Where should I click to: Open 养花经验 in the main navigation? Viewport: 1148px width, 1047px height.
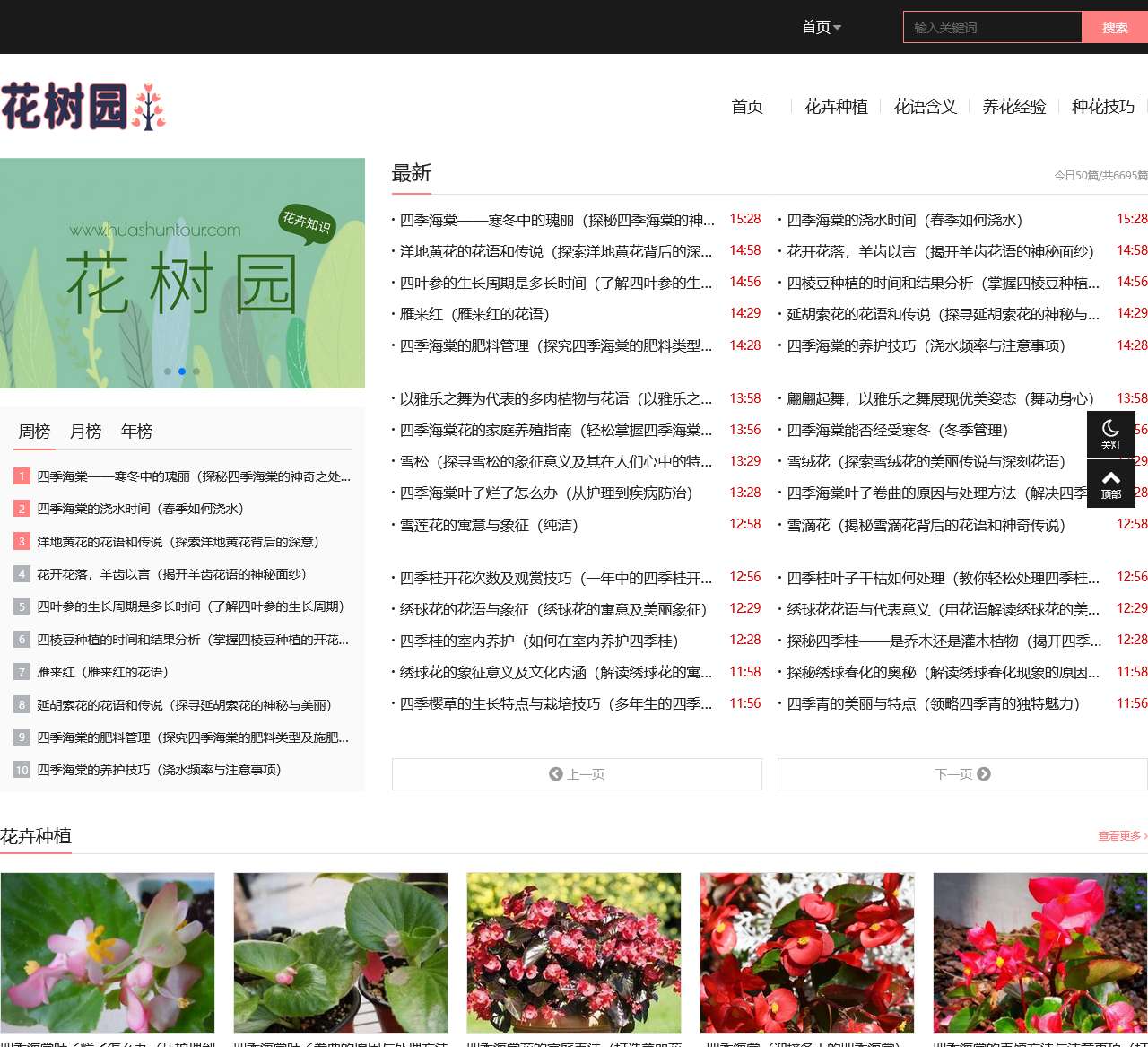1014,107
